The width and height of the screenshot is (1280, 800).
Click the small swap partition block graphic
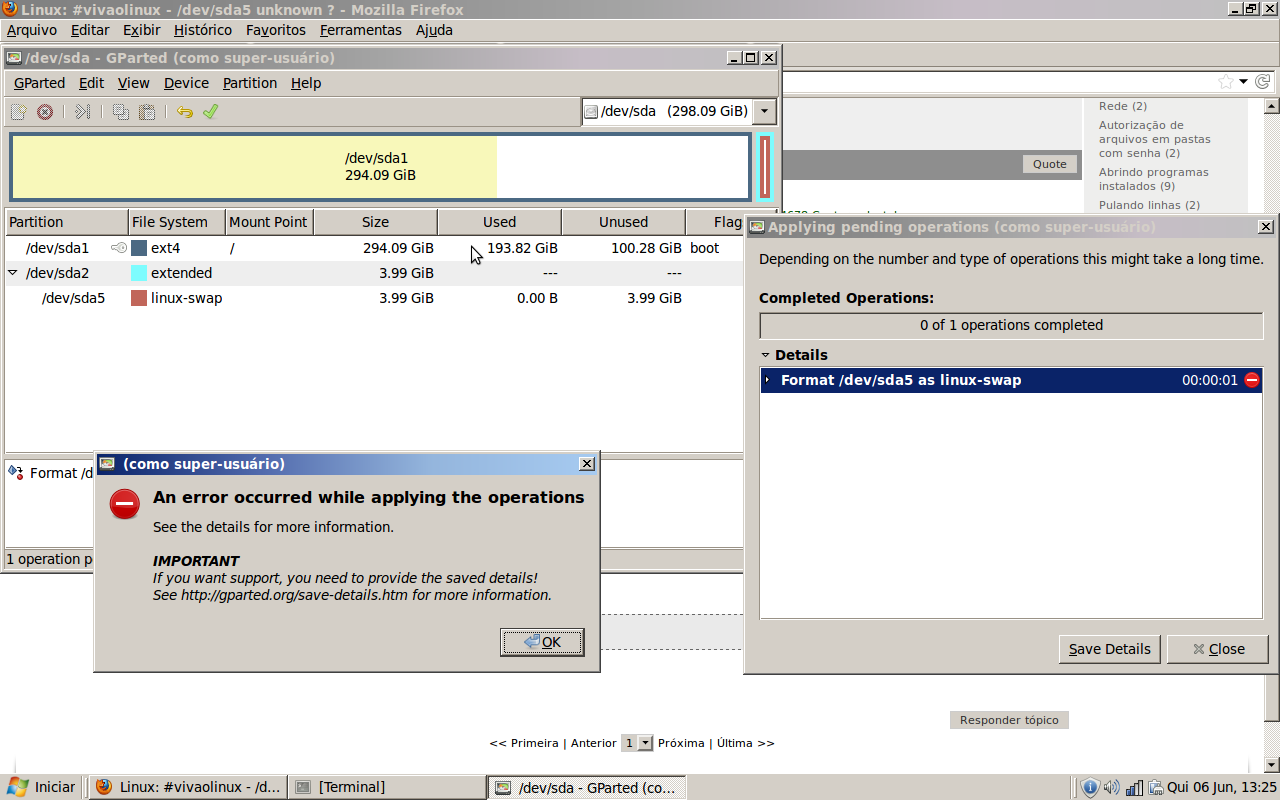[765, 167]
